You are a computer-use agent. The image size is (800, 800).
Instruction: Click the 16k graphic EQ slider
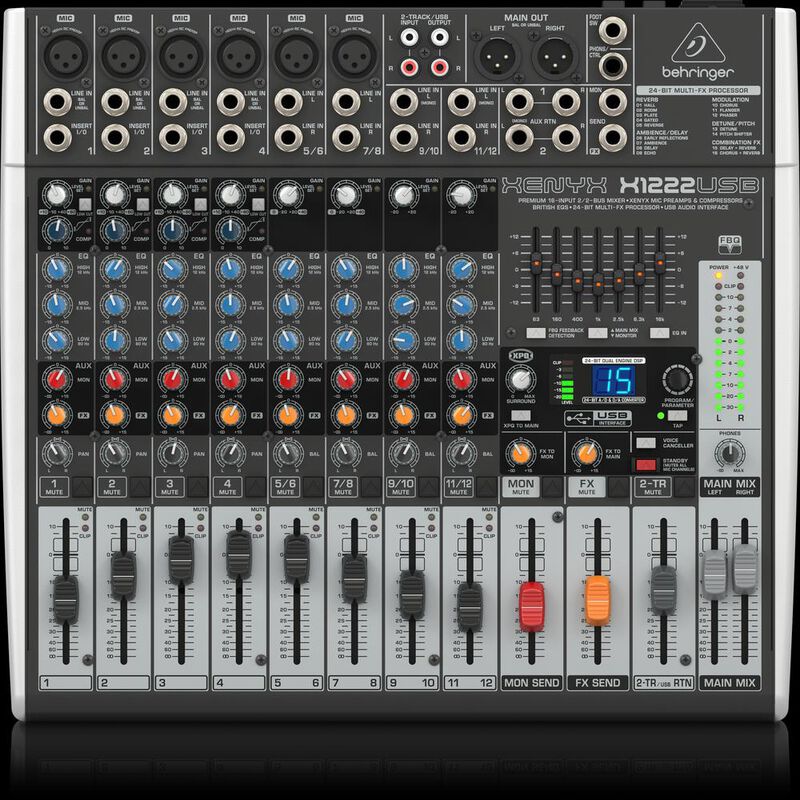pyautogui.click(x=660, y=263)
